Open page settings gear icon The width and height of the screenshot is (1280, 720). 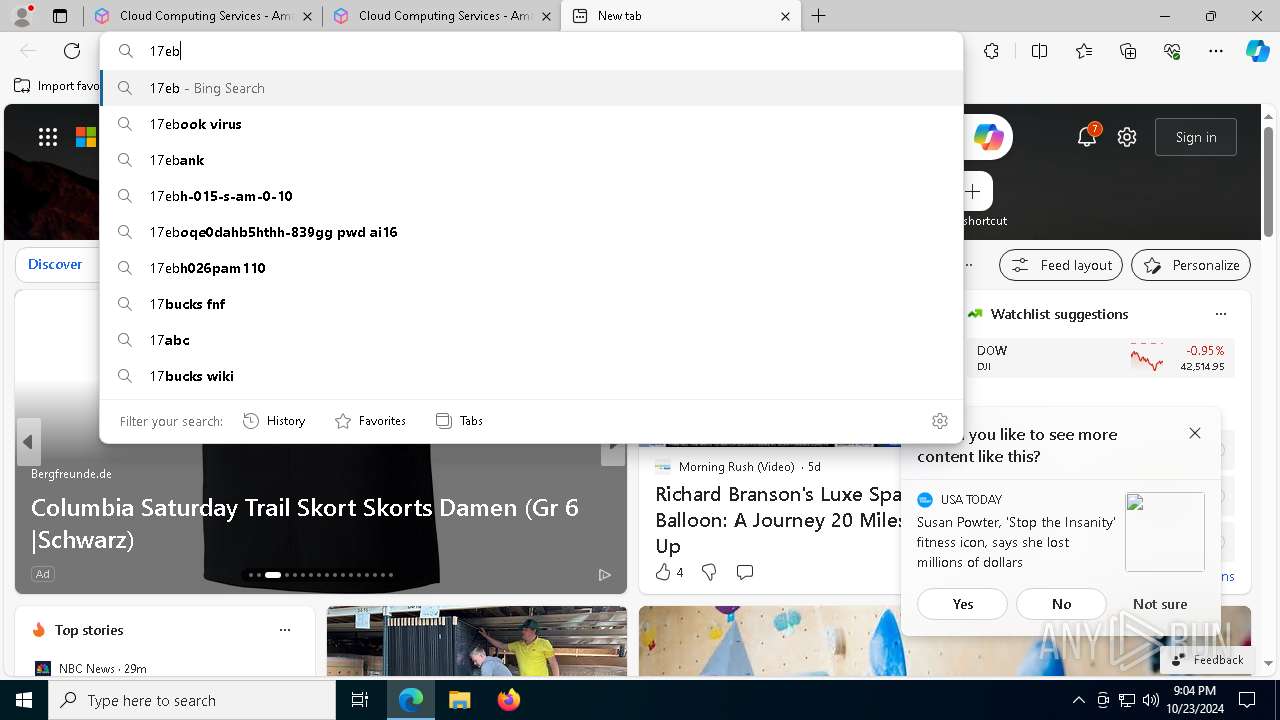(x=1127, y=137)
